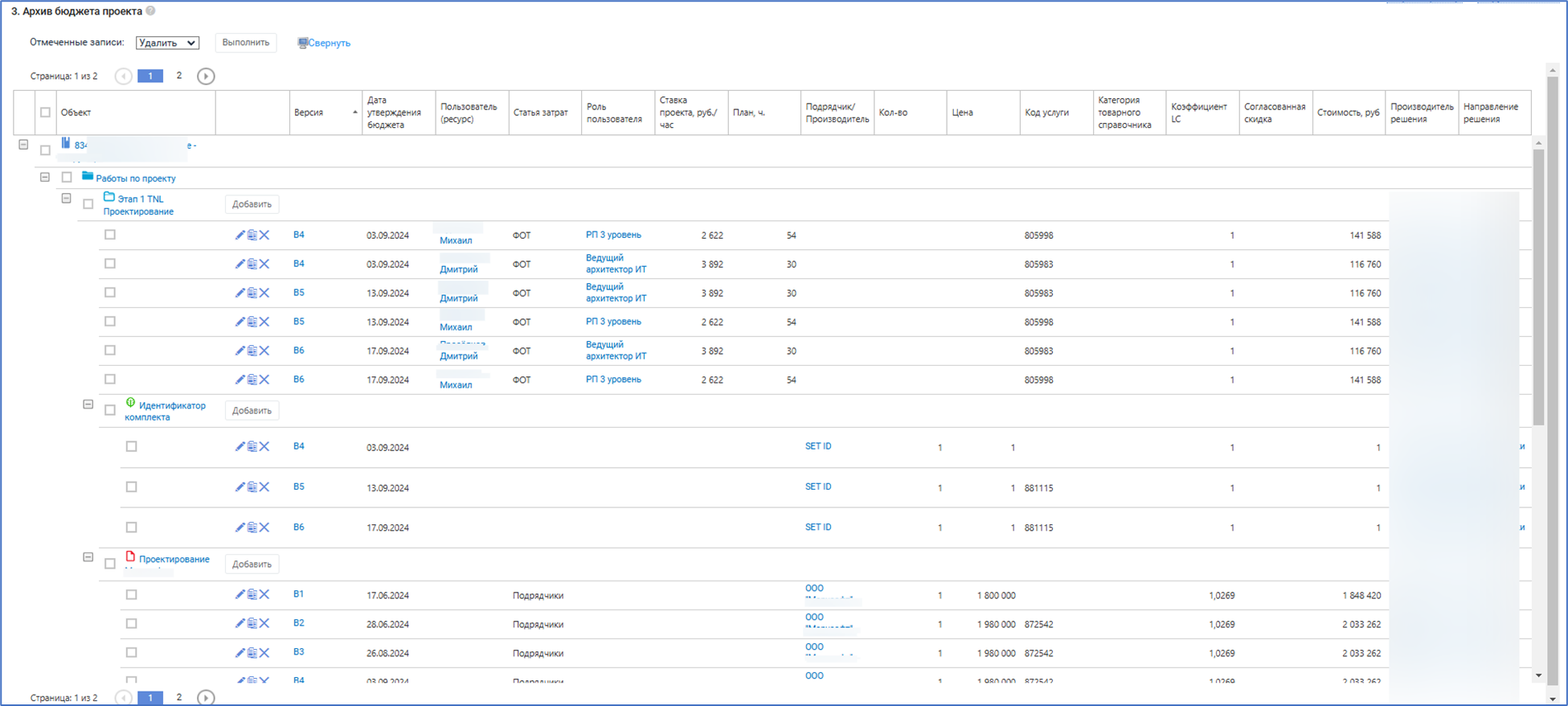Click the Статья затрат column header
Screen dimensions: 1568x706
pyautogui.click(x=545, y=113)
